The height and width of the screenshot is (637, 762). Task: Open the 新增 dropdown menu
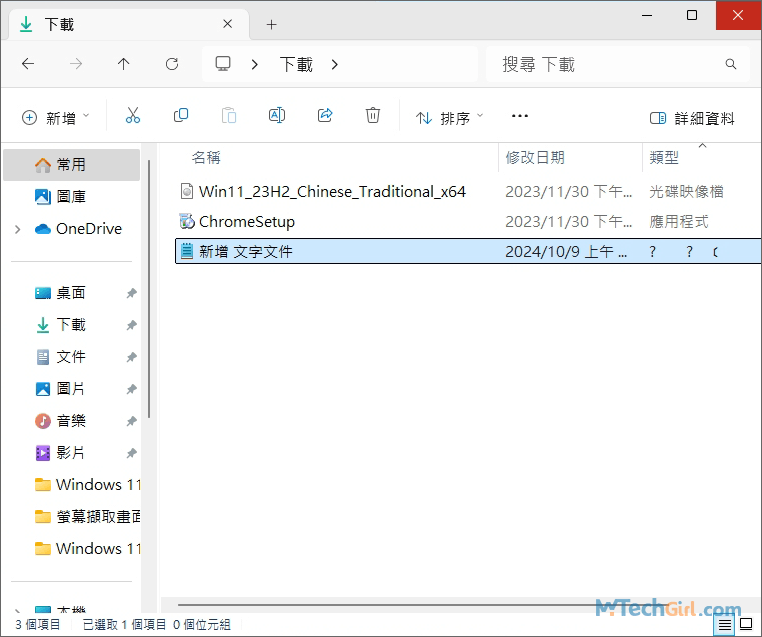(56, 118)
